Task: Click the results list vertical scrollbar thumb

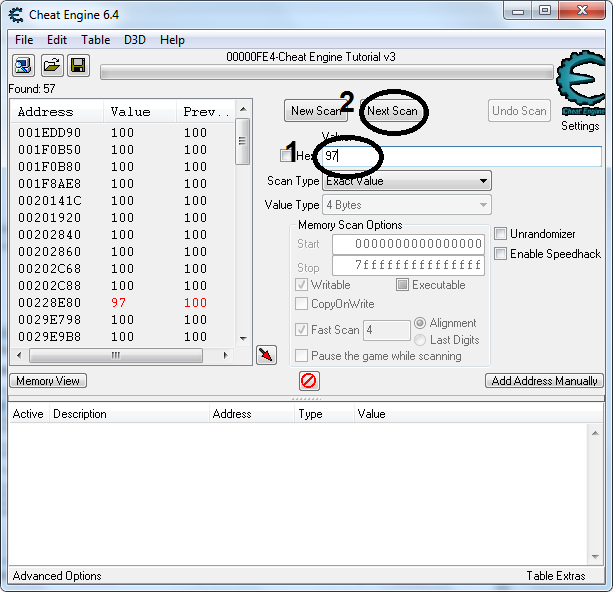Action: (x=243, y=141)
